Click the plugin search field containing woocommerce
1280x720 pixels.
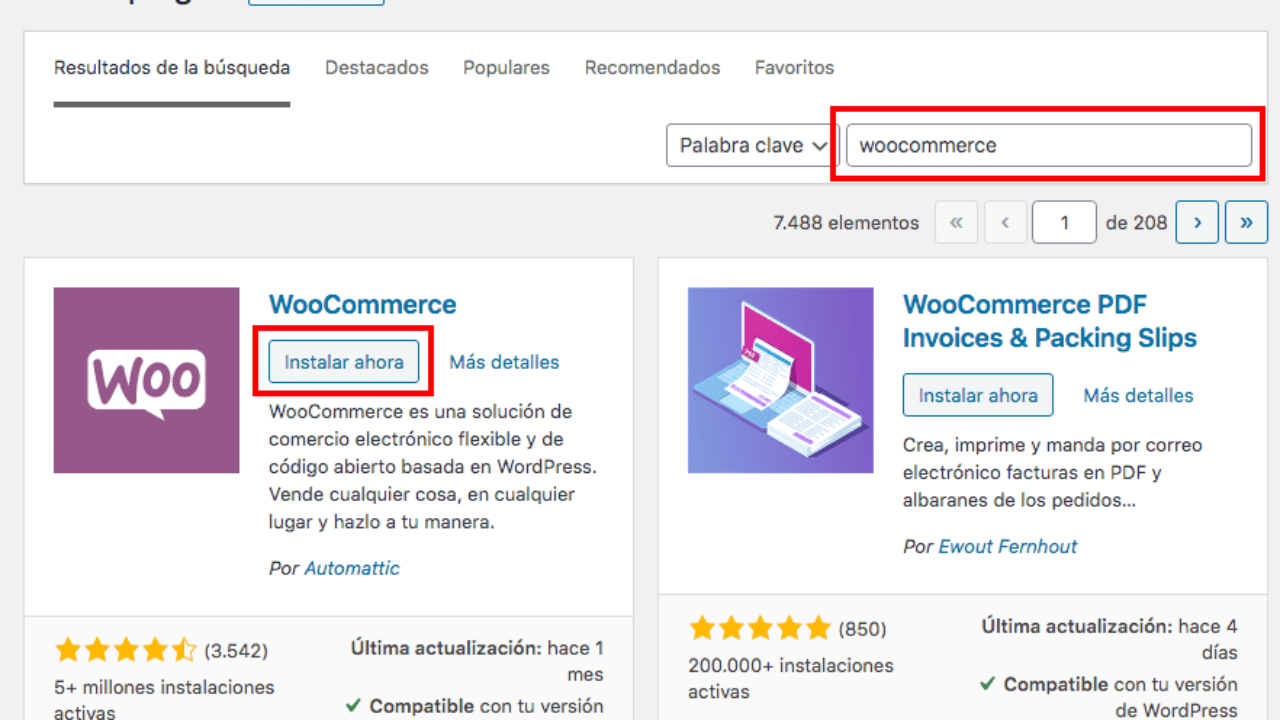(x=1048, y=146)
